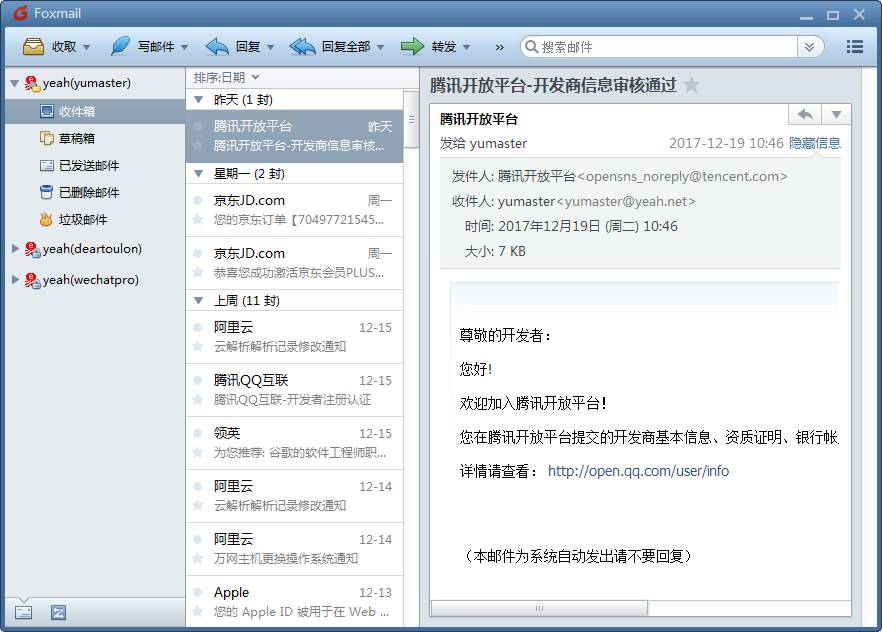Click the 转发 forward green arrow icon

(x=412, y=46)
